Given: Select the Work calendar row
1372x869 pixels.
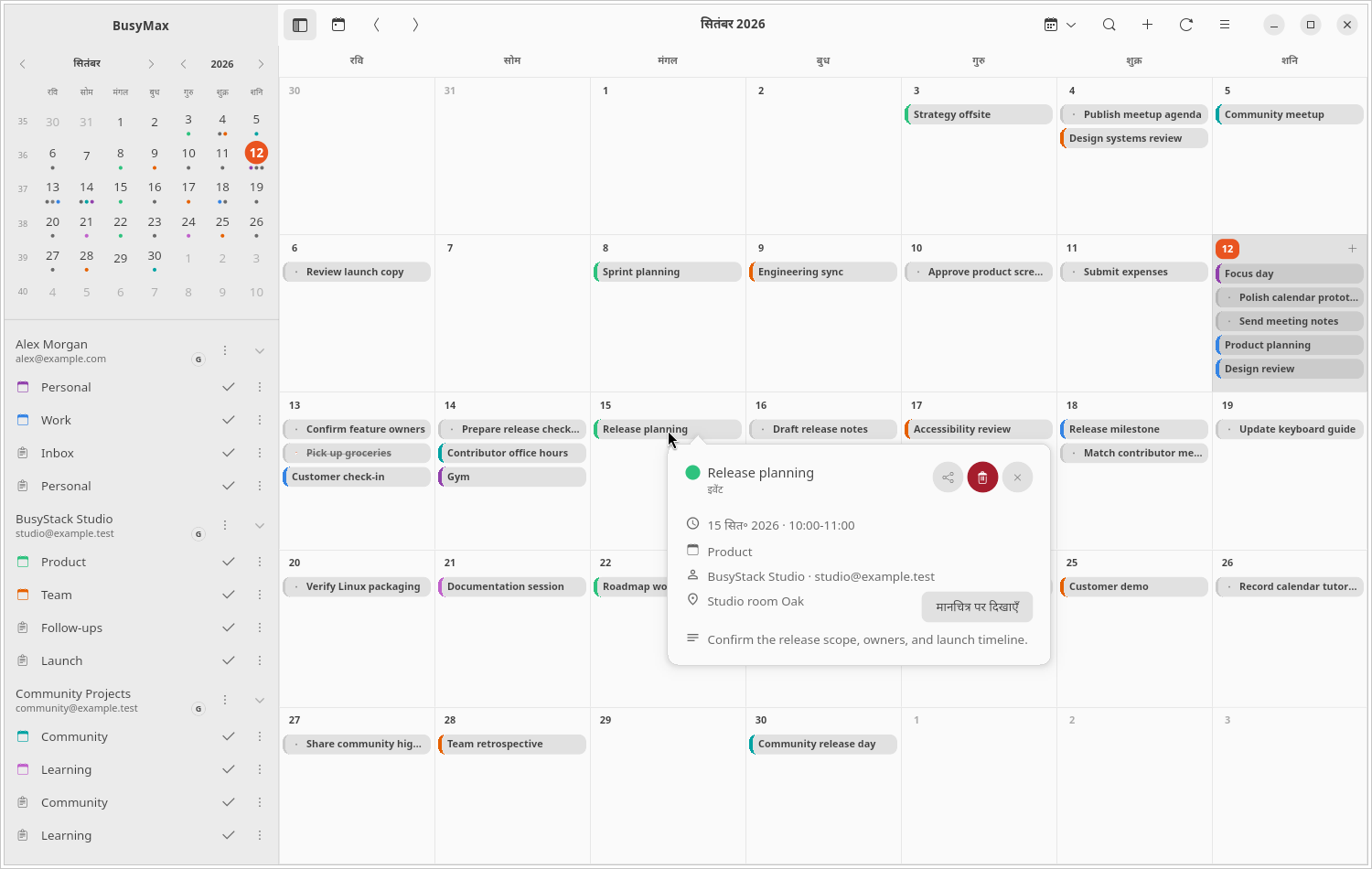Looking at the screenshot, I should tap(141, 420).
